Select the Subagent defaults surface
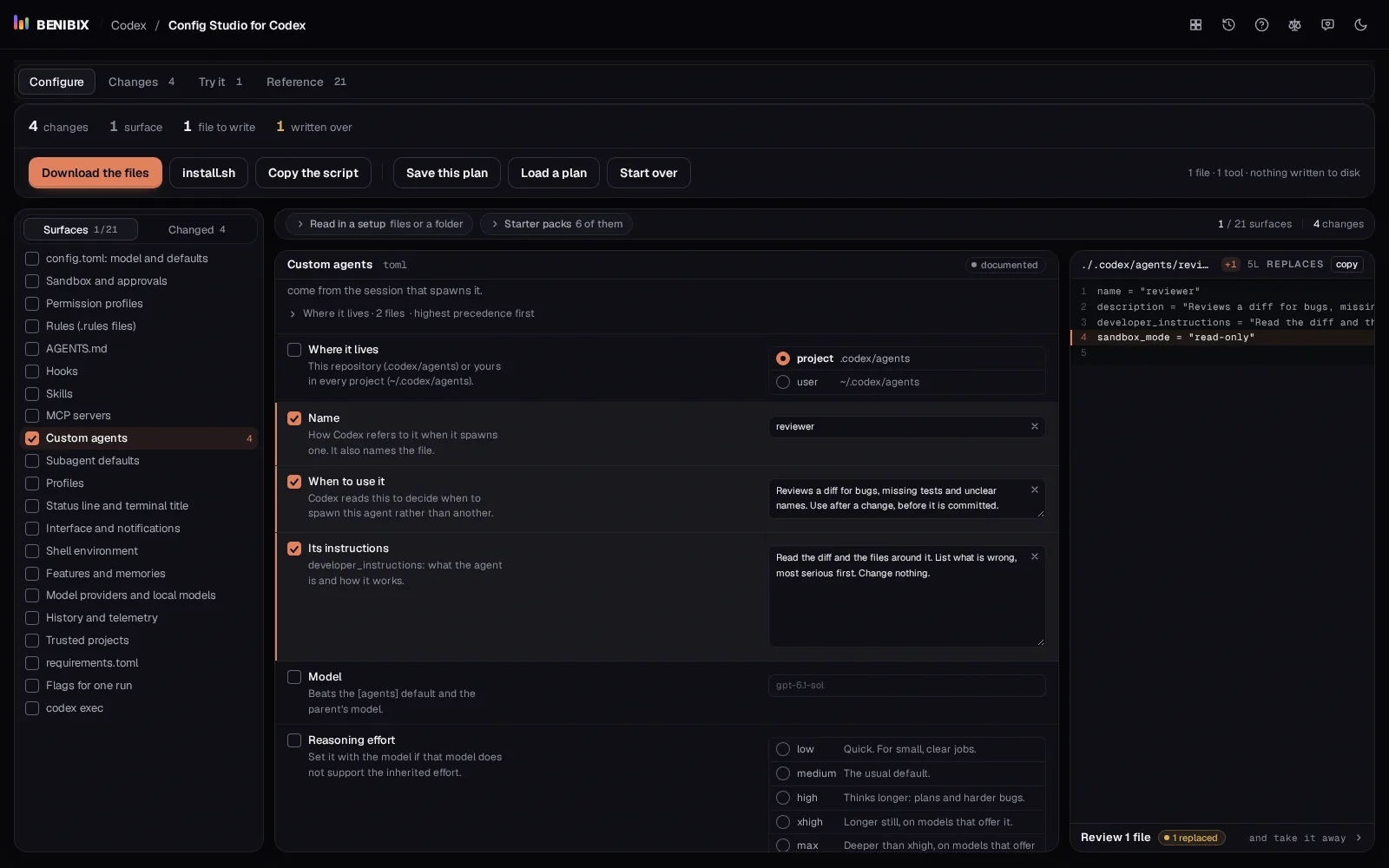Image resolution: width=1389 pixels, height=868 pixels. (x=139, y=461)
